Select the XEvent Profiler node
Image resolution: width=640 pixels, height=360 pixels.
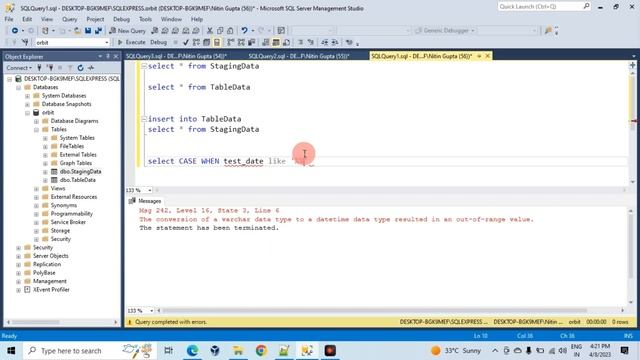(51, 290)
